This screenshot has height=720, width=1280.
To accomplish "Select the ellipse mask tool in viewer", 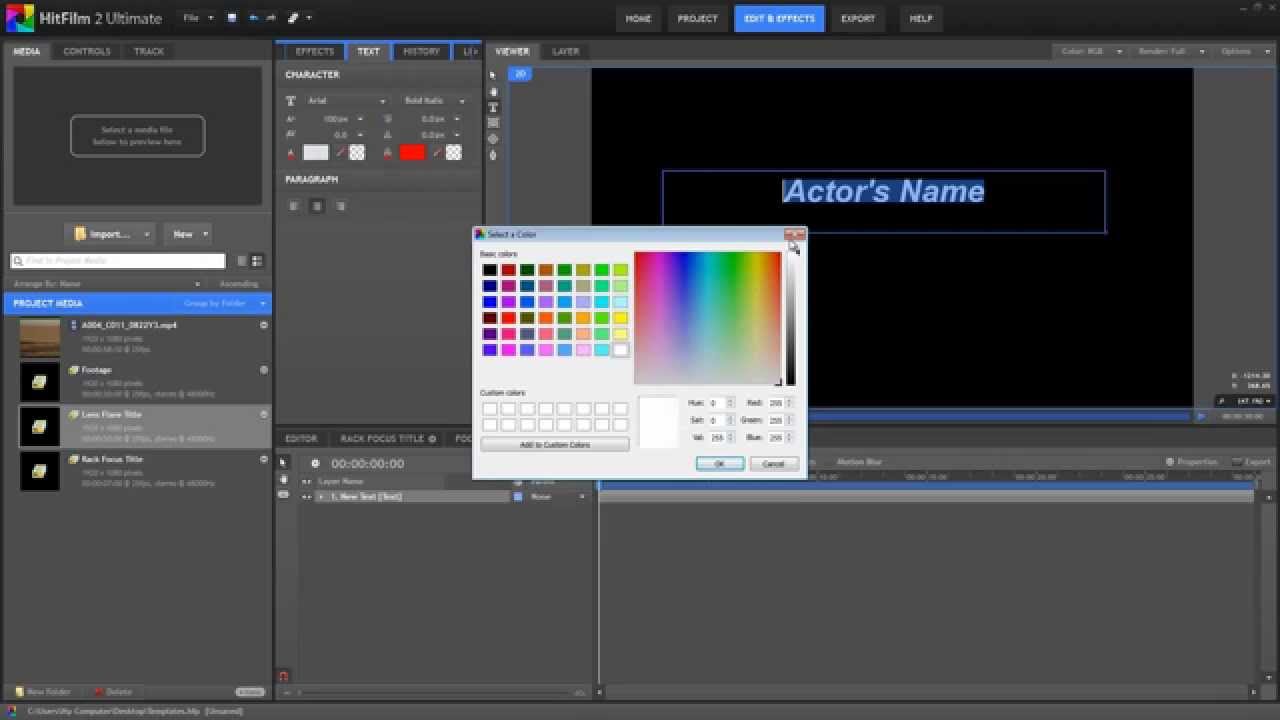I will 493,139.
